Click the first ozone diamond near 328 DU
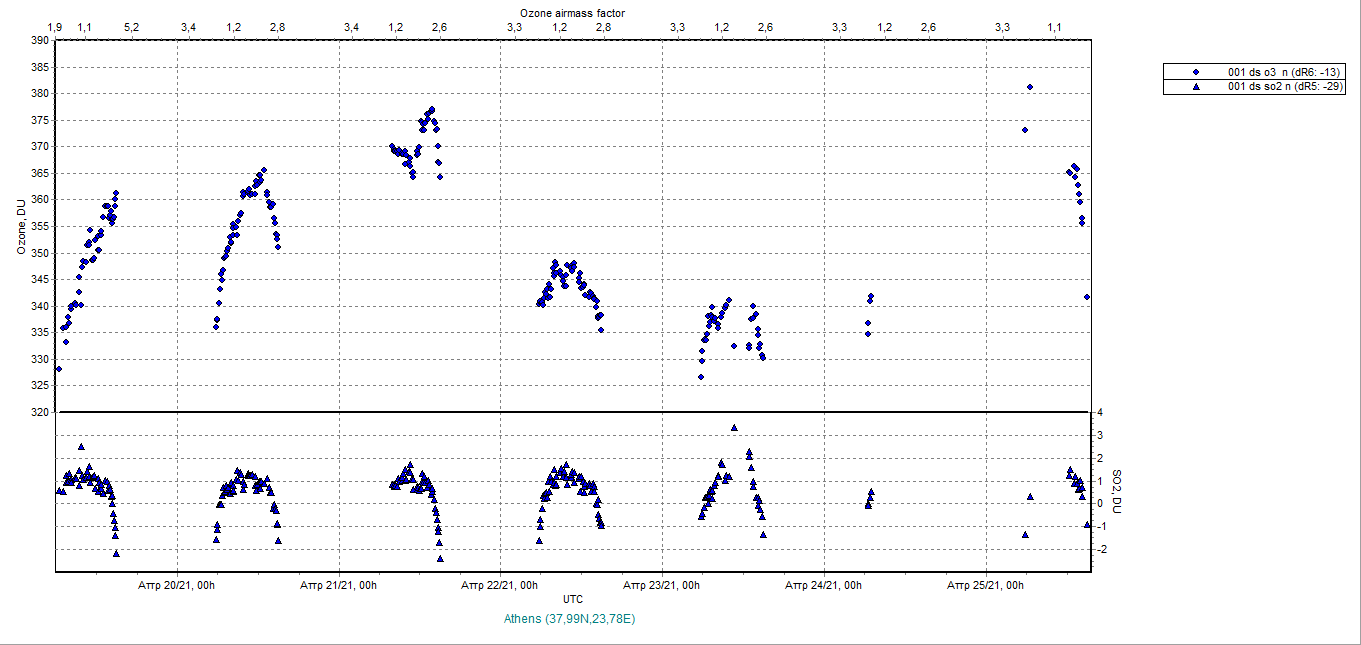The height and width of the screenshot is (645, 1361). (x=59, y=369)
